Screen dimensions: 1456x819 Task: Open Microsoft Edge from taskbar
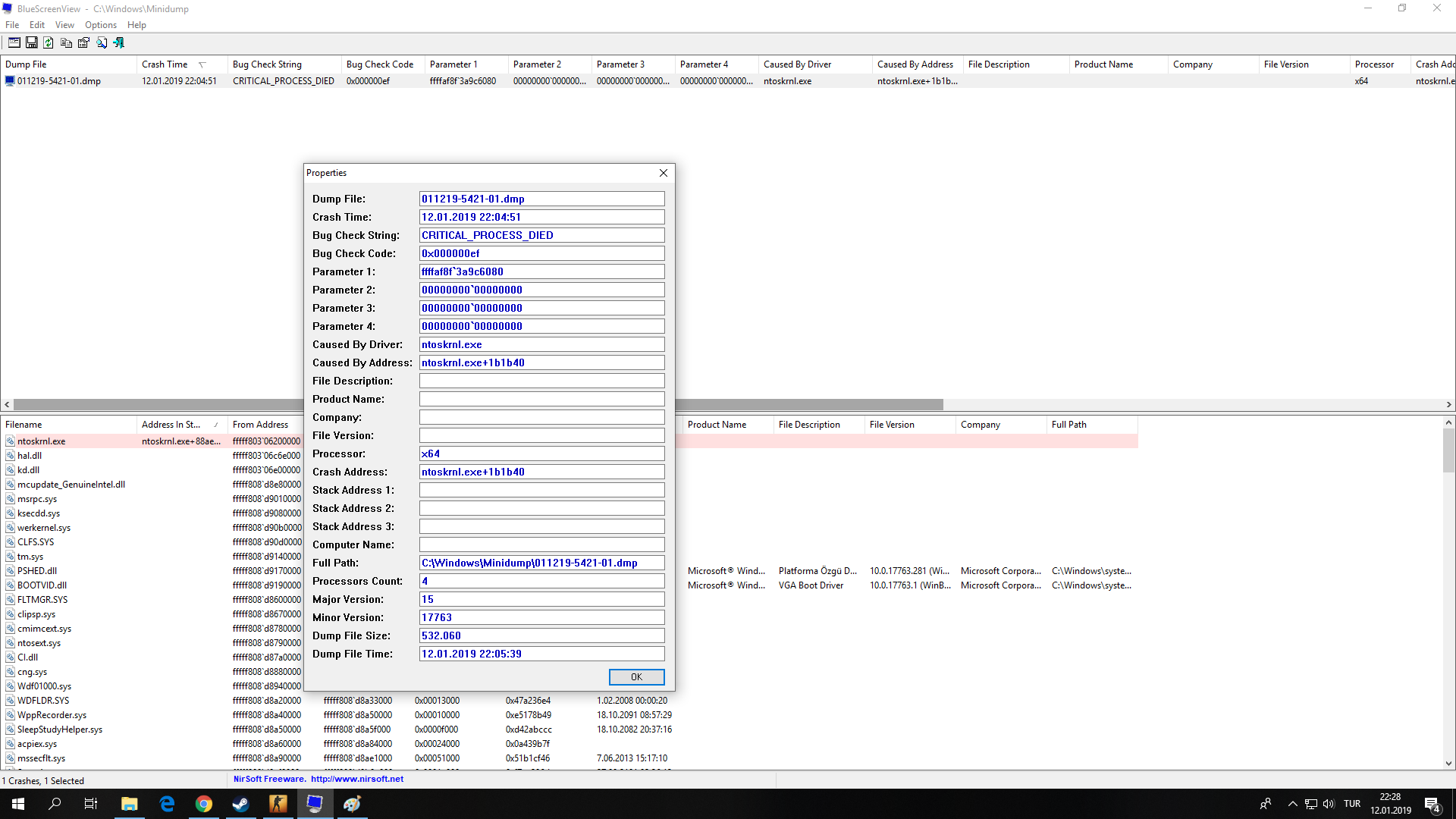pos(167,804)
